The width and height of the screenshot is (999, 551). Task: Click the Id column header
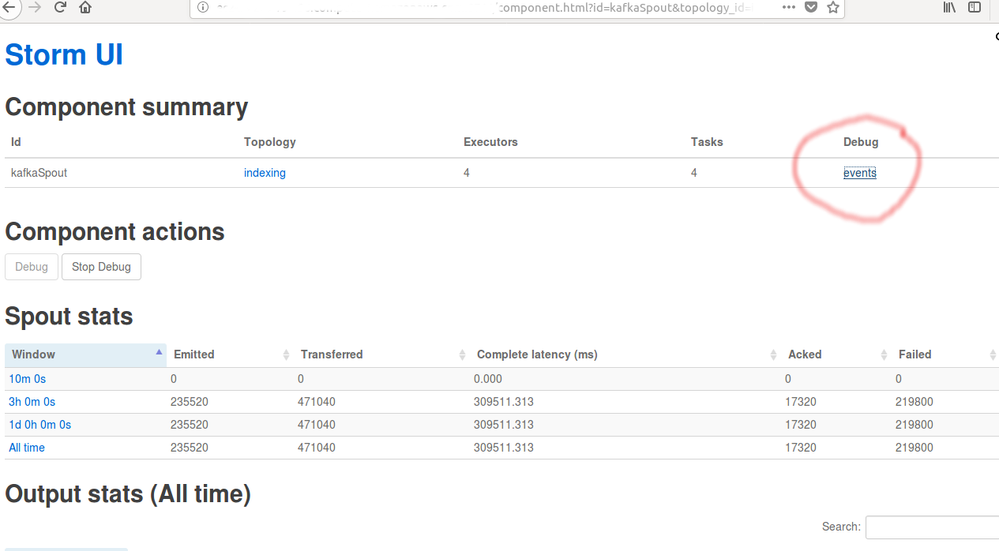pos(16,142)
